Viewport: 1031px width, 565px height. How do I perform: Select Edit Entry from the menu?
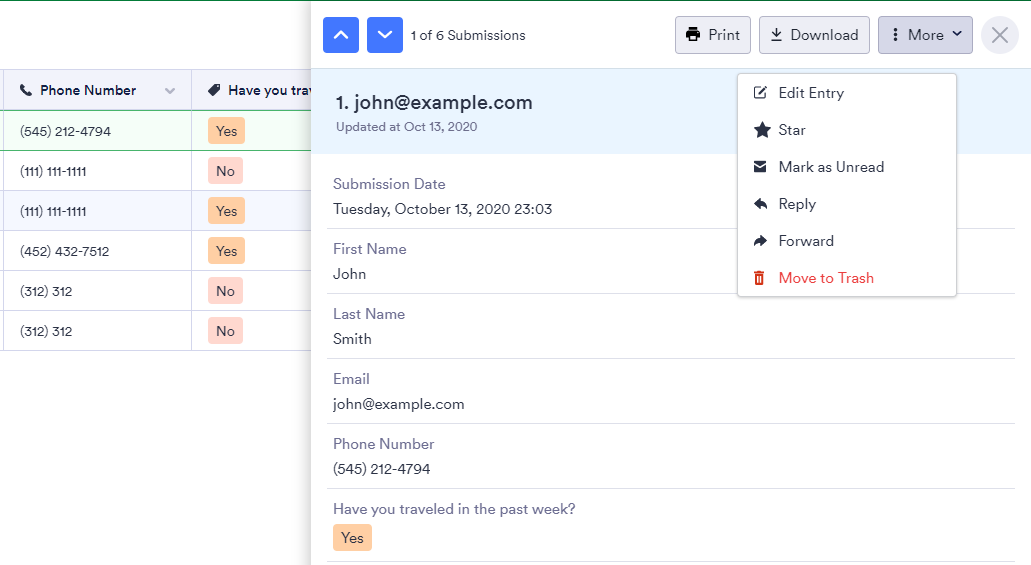point(811,93)
